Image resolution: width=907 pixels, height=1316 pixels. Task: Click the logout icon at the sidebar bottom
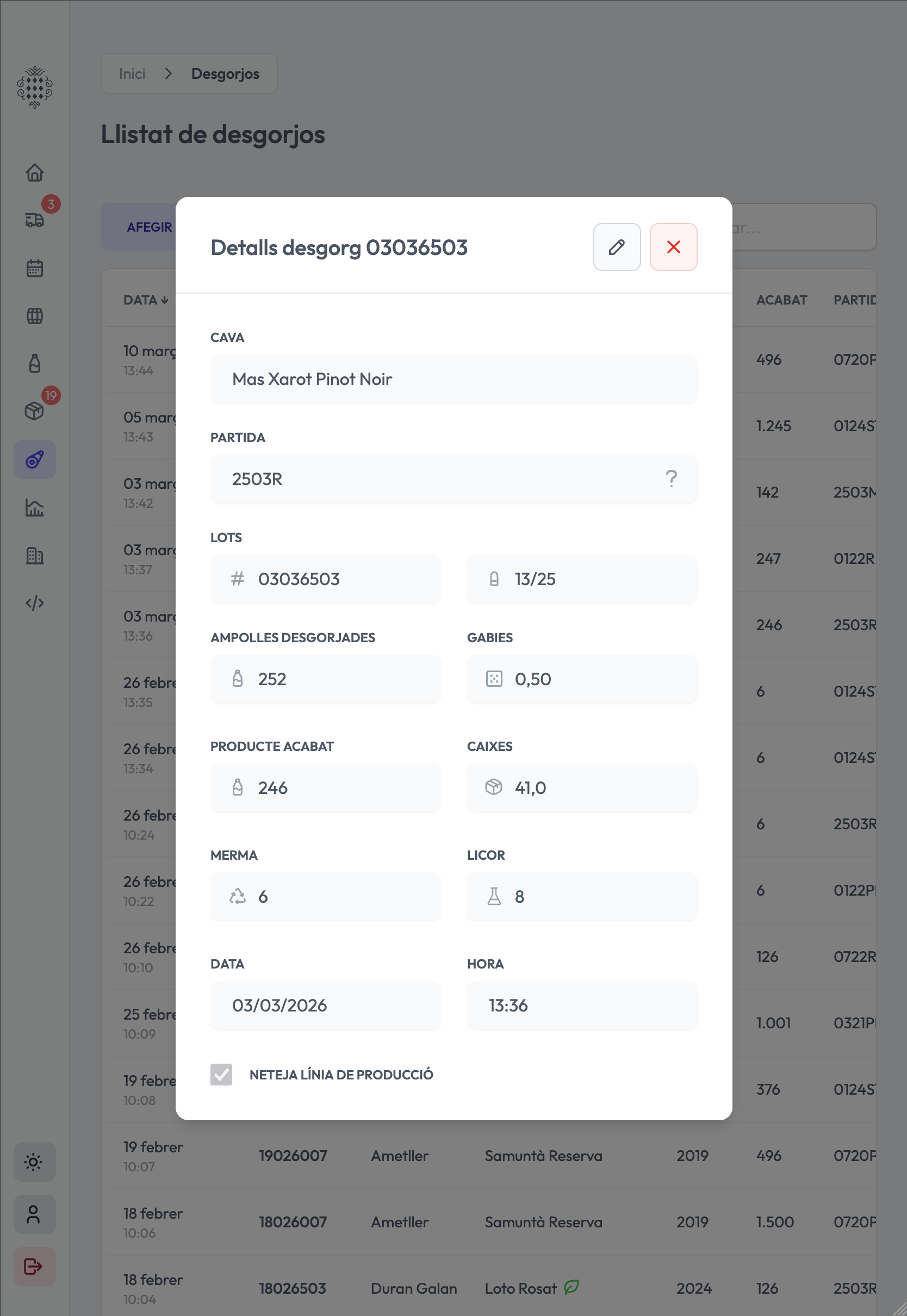[x=34, y=1267]
